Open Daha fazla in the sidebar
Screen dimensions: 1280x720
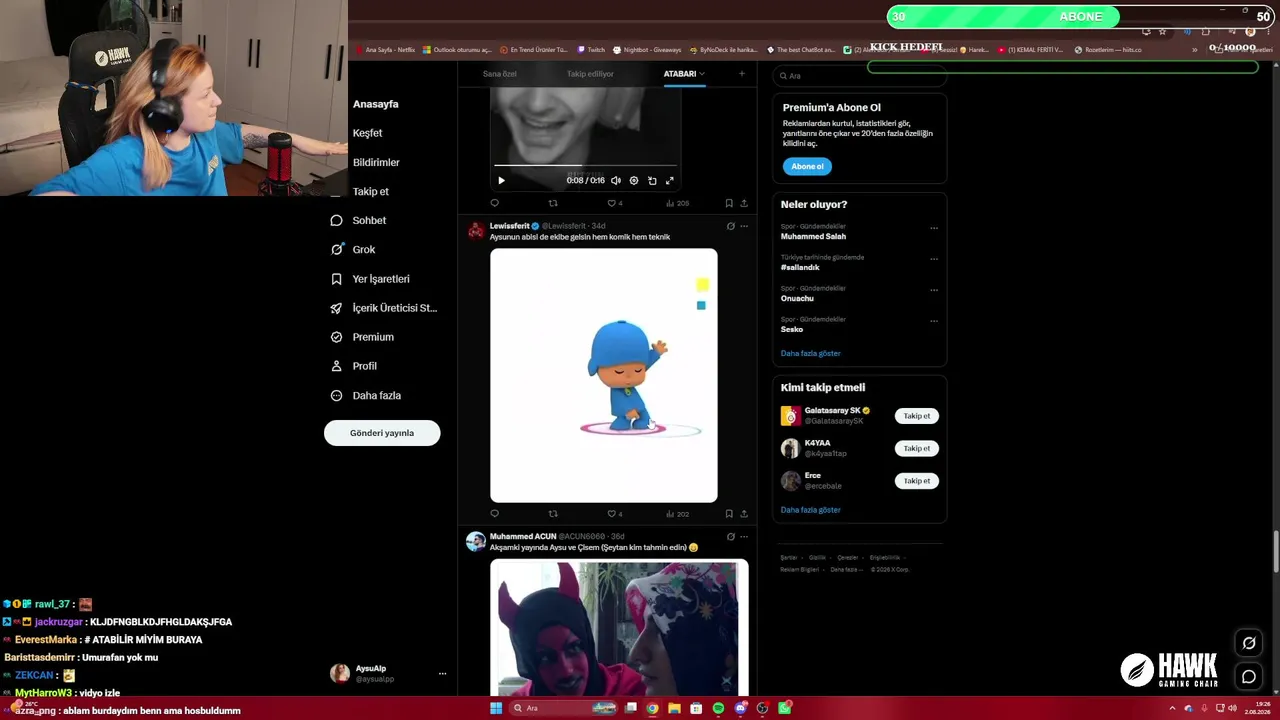click(365, 395)
